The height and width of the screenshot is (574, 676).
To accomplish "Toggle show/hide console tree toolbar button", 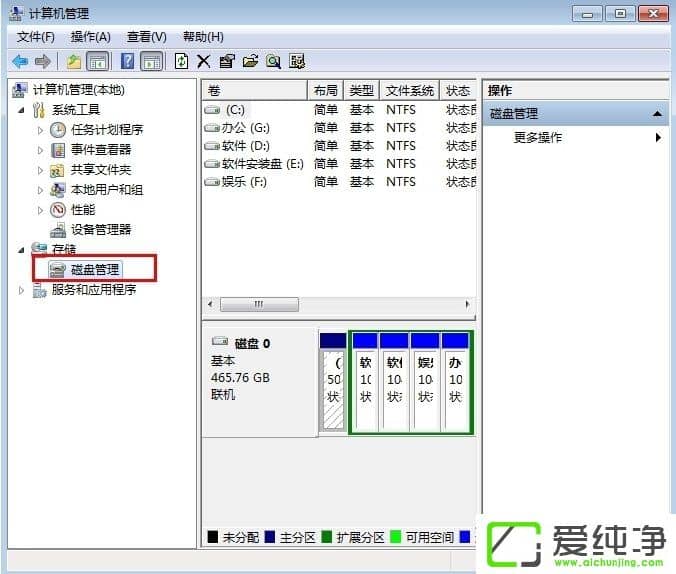I will (97, 62).
